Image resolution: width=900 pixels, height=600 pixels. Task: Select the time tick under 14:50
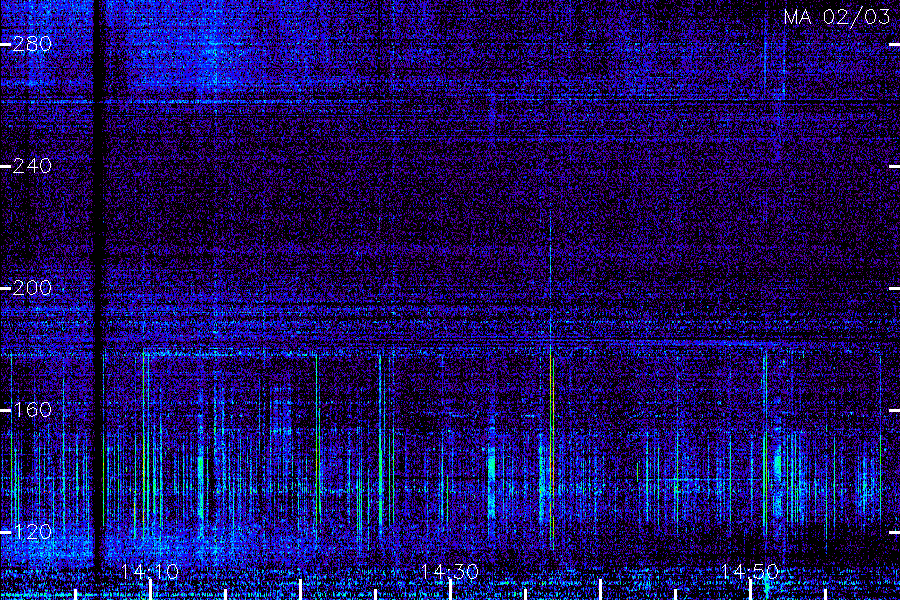tap(750, 590)
